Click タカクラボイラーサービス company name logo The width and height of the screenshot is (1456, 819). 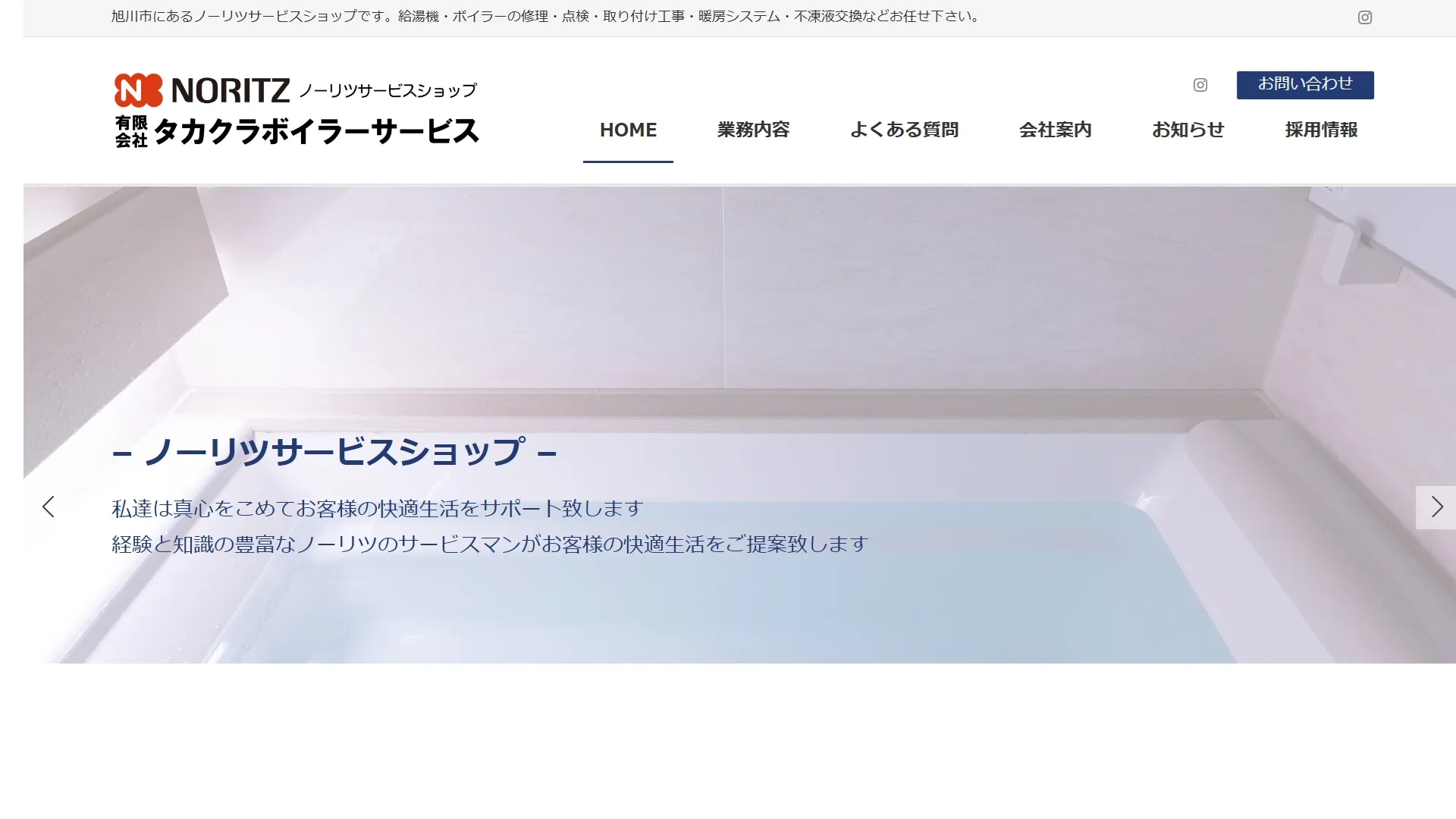(297, 131)
